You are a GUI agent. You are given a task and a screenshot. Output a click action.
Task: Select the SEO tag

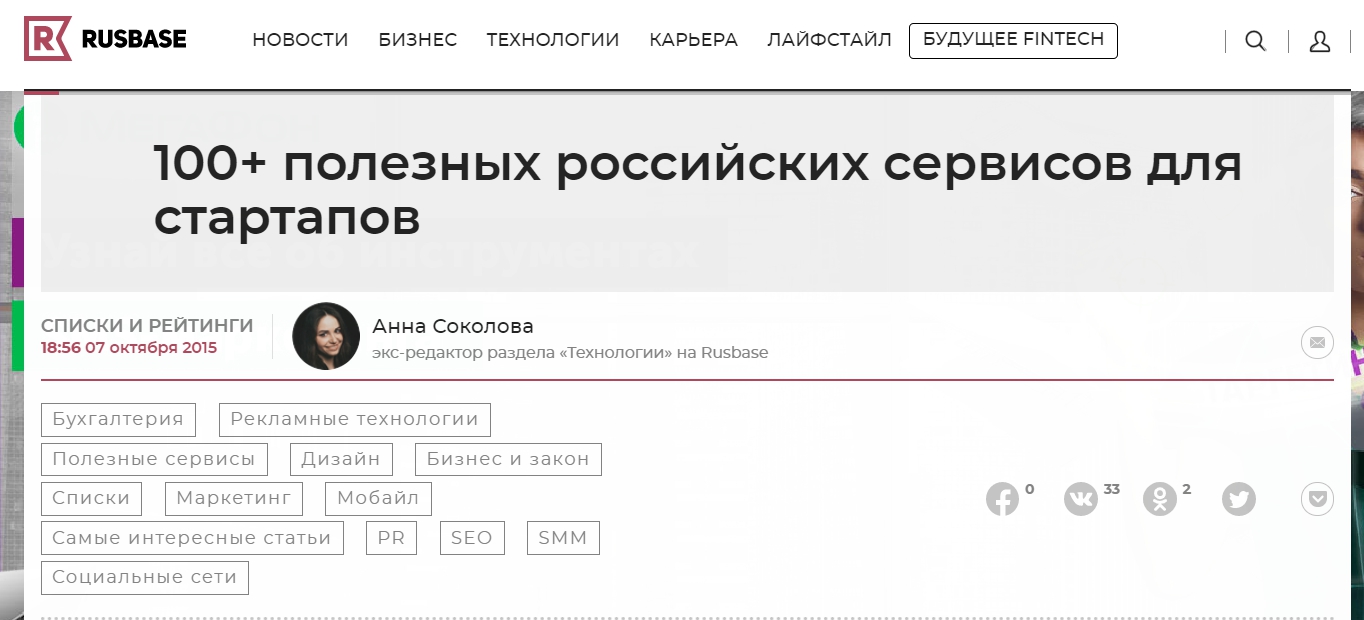[x=472, y=538]
